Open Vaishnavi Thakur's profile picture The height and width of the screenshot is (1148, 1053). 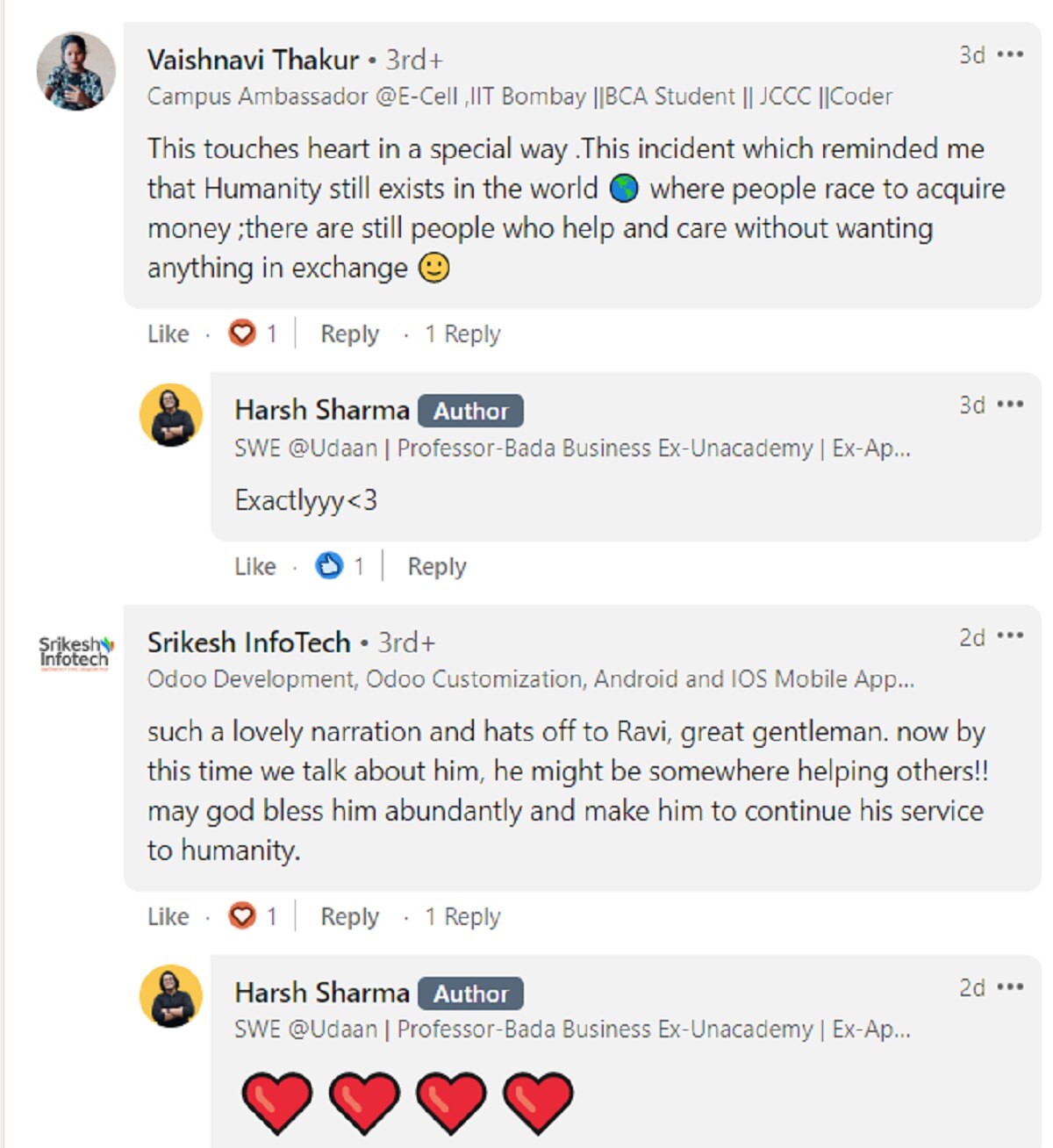[x=75, y=72]
